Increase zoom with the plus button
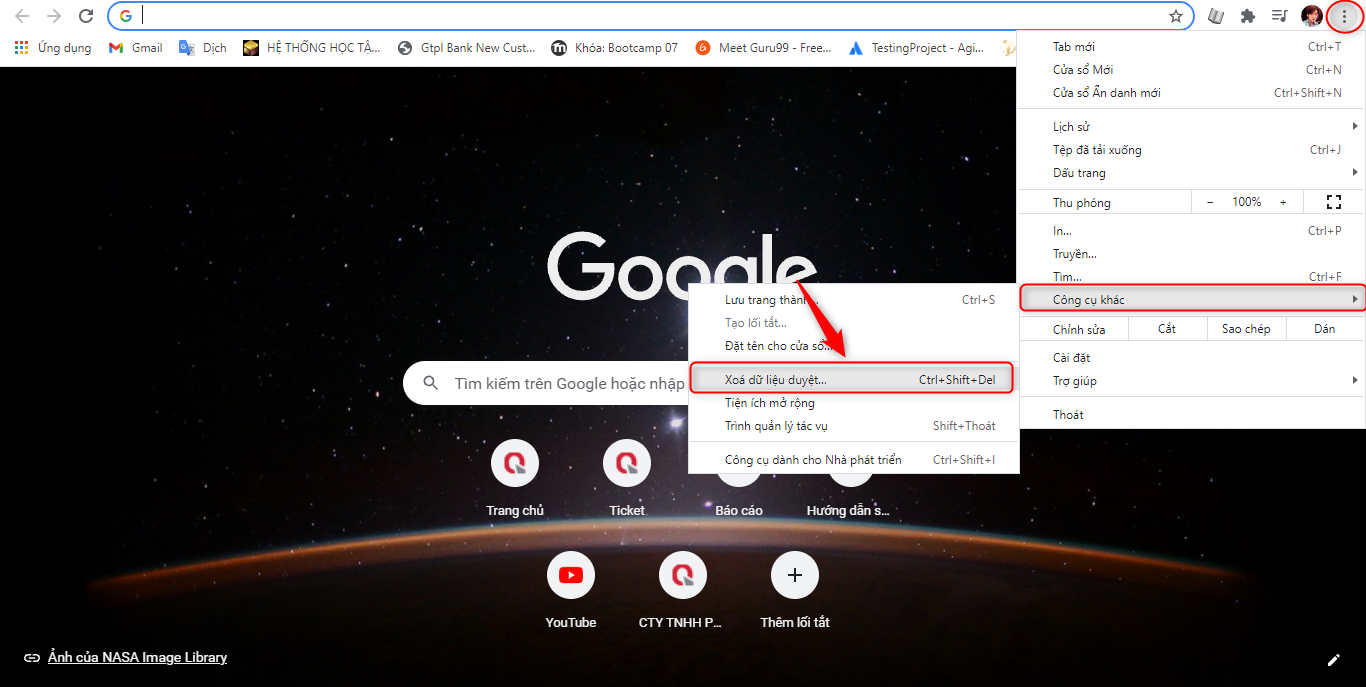The width and height of the screenshot is (1366, 687). coord(1283,202)
